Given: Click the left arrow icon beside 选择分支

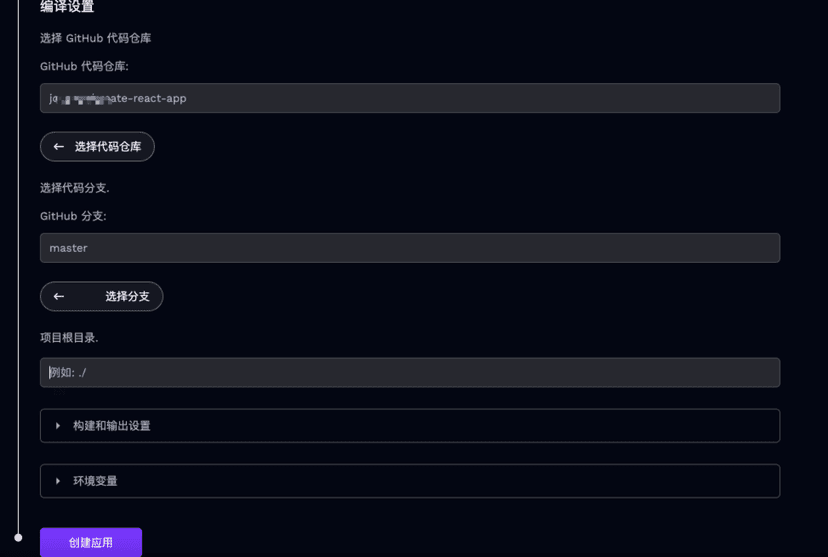Looking at the screenshot, I should [x=59, y=297].
